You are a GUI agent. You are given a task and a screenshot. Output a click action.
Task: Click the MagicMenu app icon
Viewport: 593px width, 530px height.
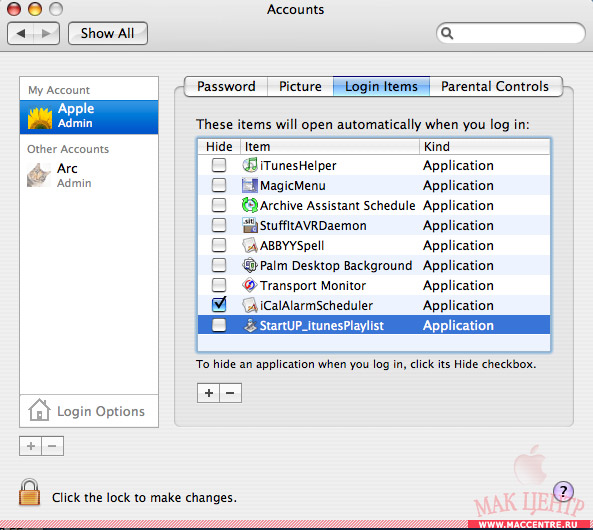pyautogui.click(x=250, y=185)
